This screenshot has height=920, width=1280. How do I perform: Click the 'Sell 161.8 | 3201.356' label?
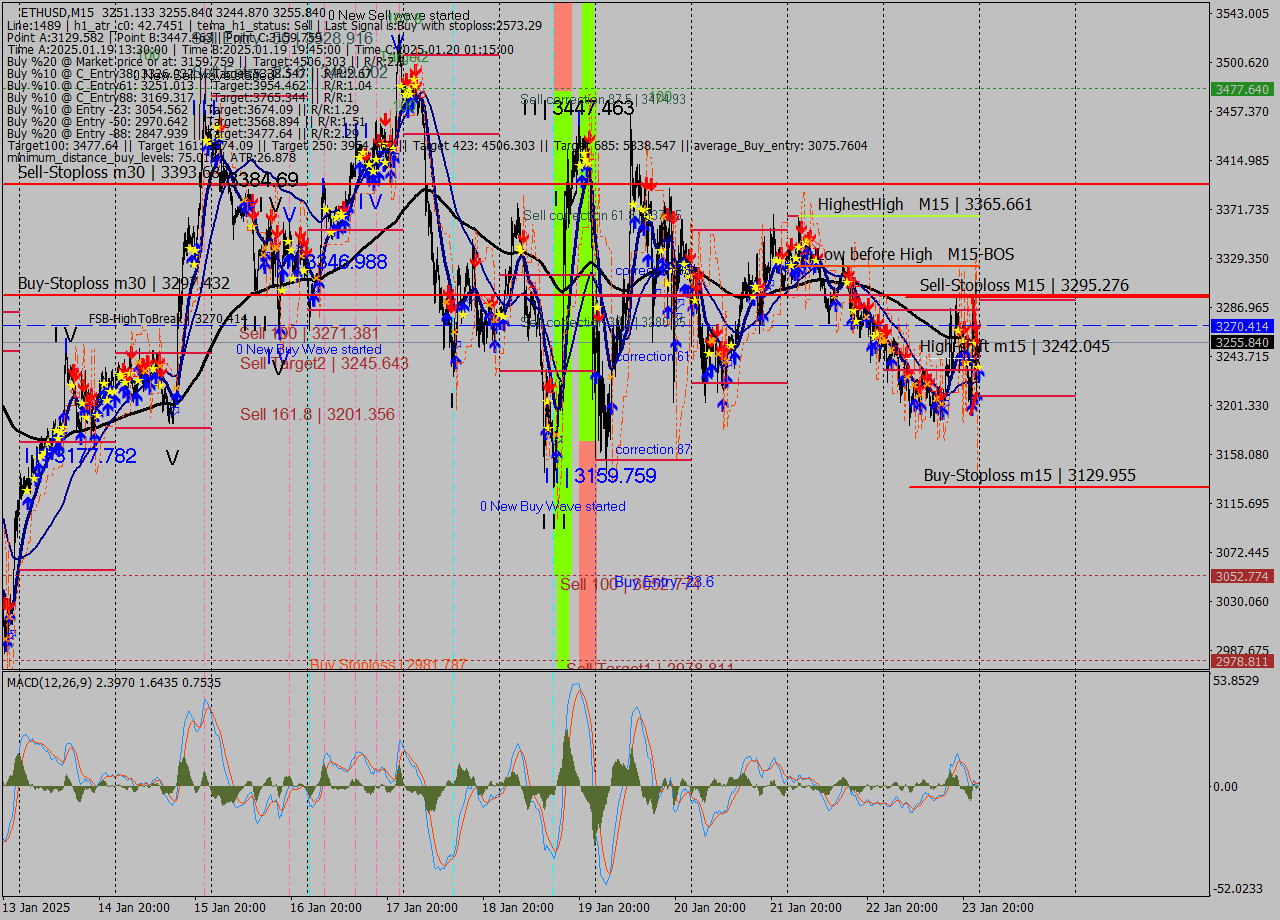coord(317,414)
